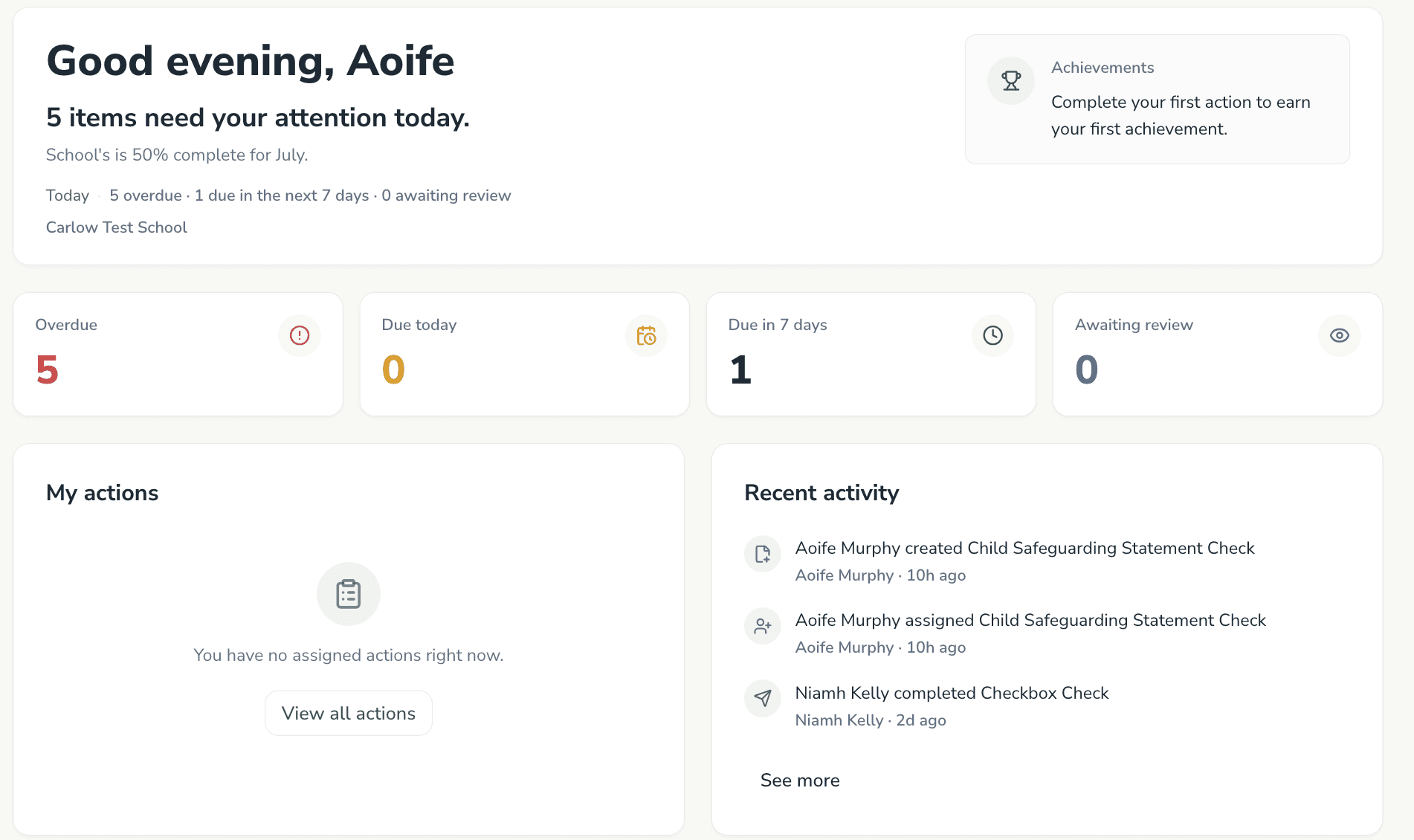
Task: Click the 'My actions' heading
Action: 103,493
